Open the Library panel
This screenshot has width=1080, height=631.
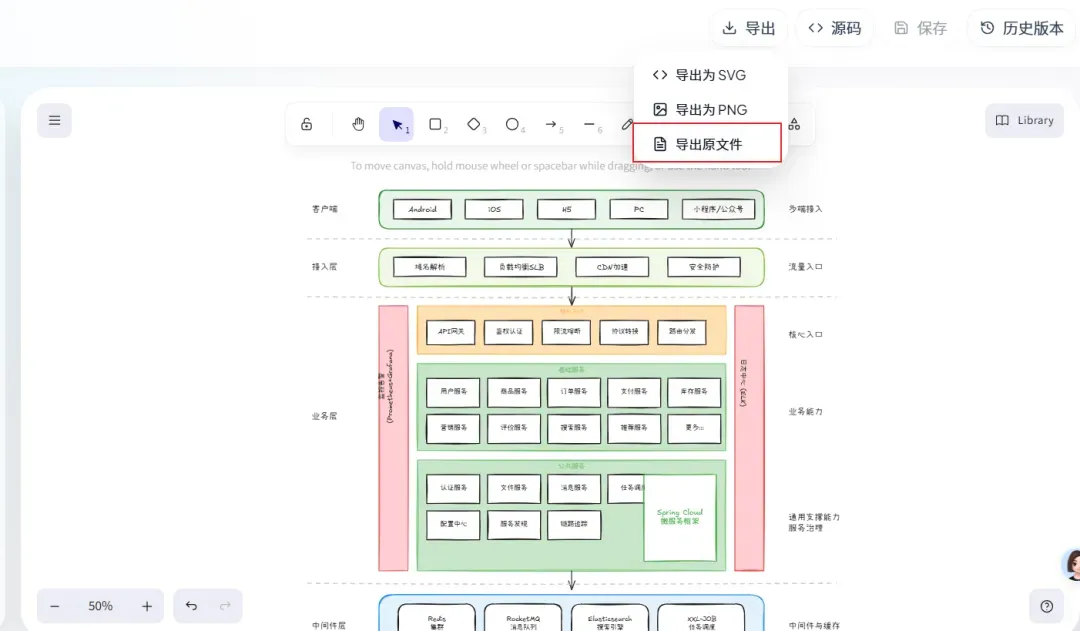pos(1024,121)
